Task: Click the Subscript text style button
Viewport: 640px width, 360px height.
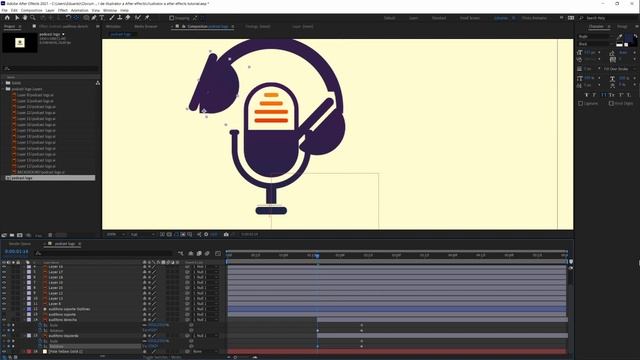Action: click(629, 95)
